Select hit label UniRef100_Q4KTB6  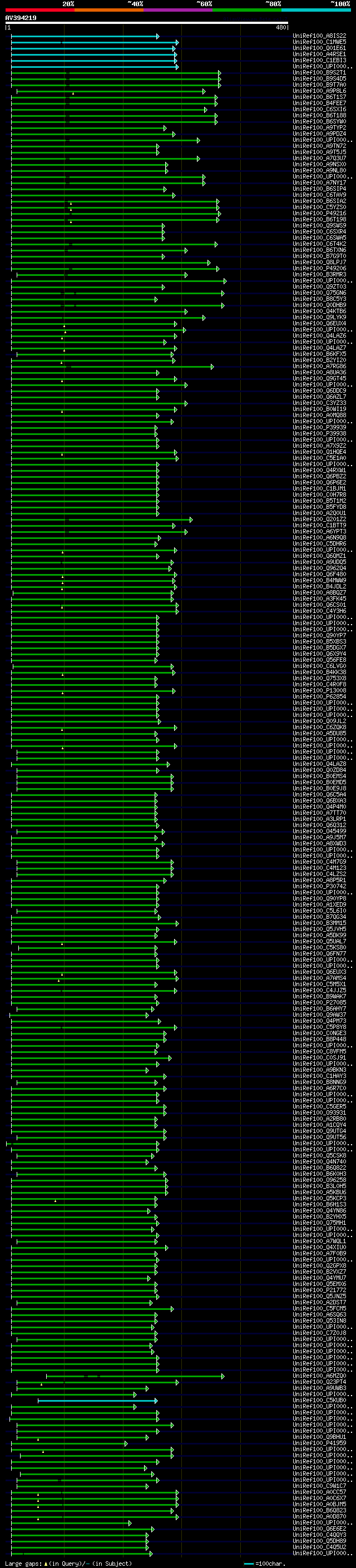pos(319,311)
